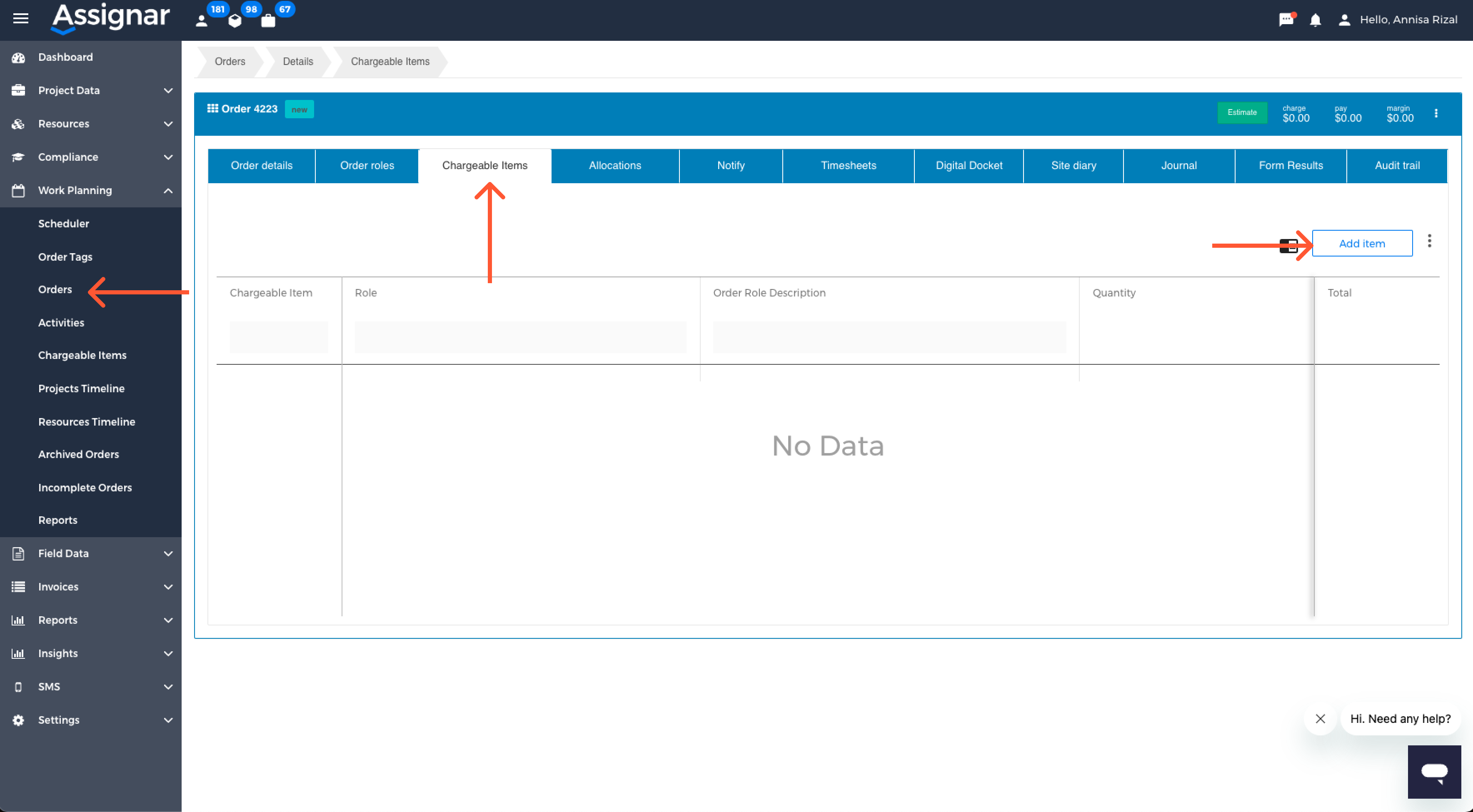Open the hamburger navigation menu
The width and height of the screenshot is (1473, 812).
click(x=20, y=19)
